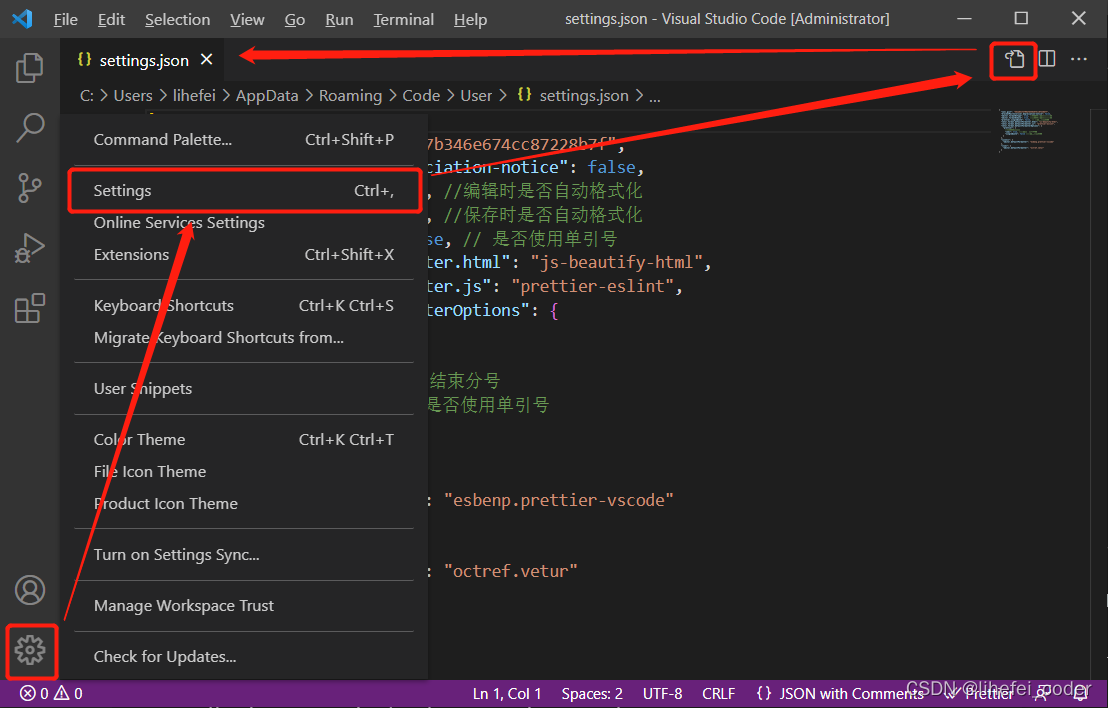Choose Settings in the gear menu

[244, 191]
